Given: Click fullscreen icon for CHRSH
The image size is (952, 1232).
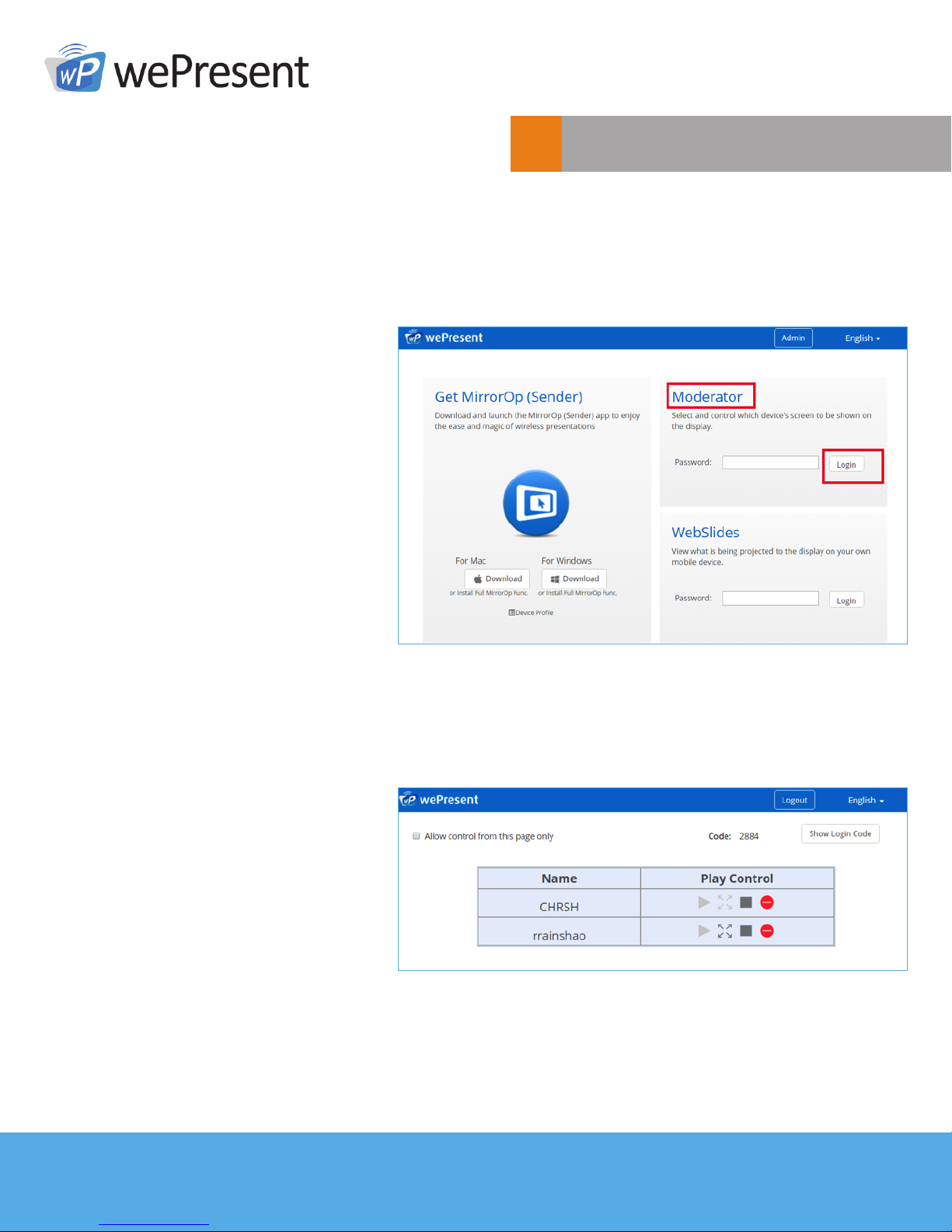Looking at the screenshot, I should pos(725,902).
